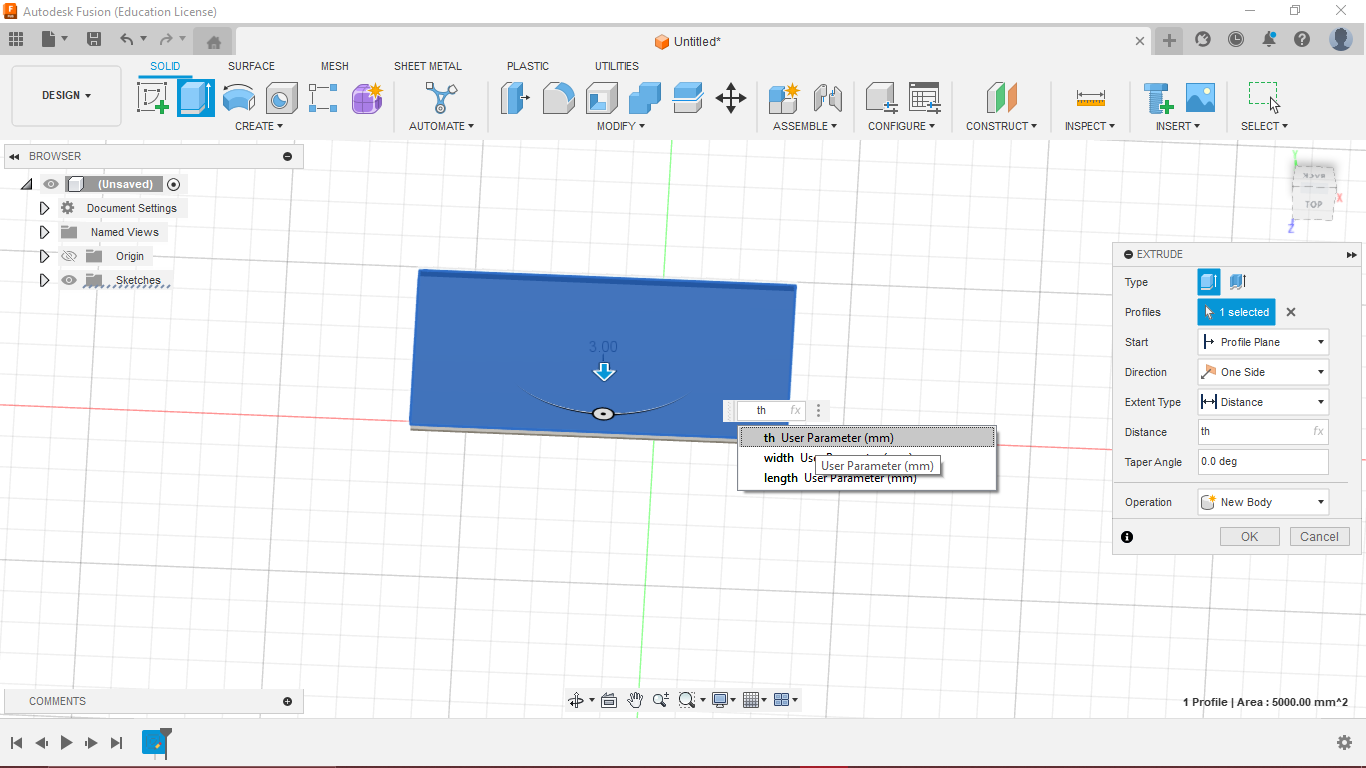1366x768 pixels.
Task: Choose the Insert Derive icon
Action: 1158,98
